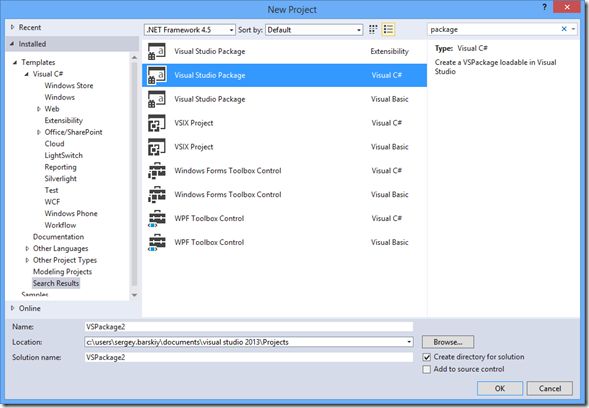Open the help question mark
This screenshot has width=589, height=408.
544,7
